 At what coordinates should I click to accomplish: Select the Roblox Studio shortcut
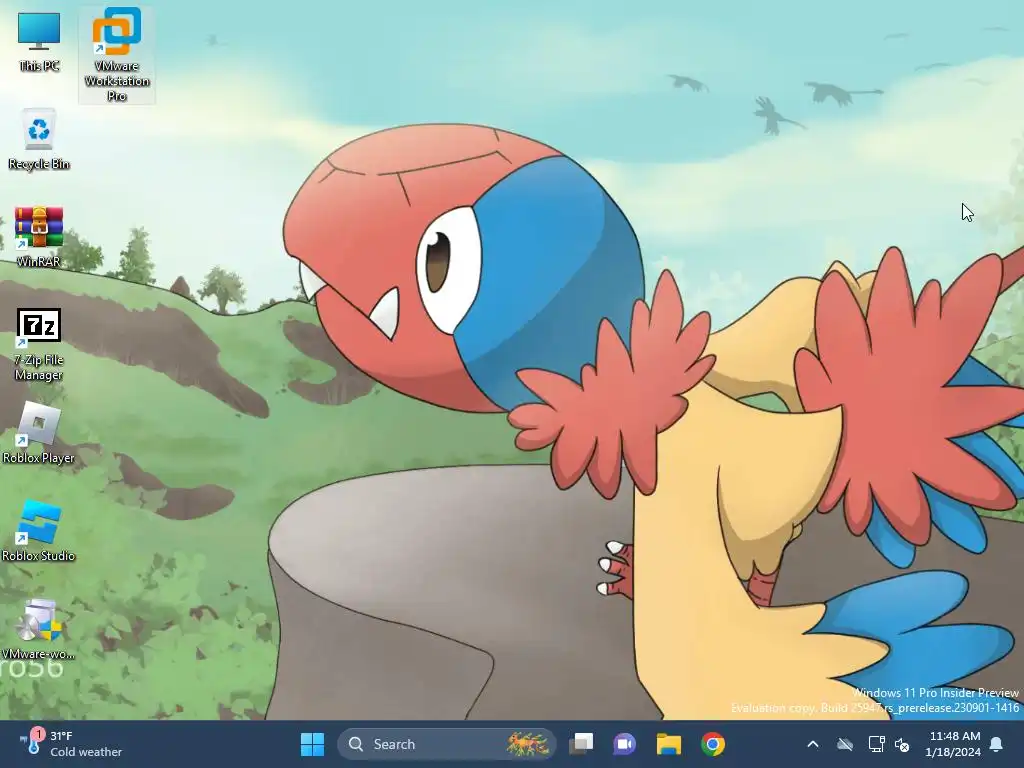click(x=39, y=530)
